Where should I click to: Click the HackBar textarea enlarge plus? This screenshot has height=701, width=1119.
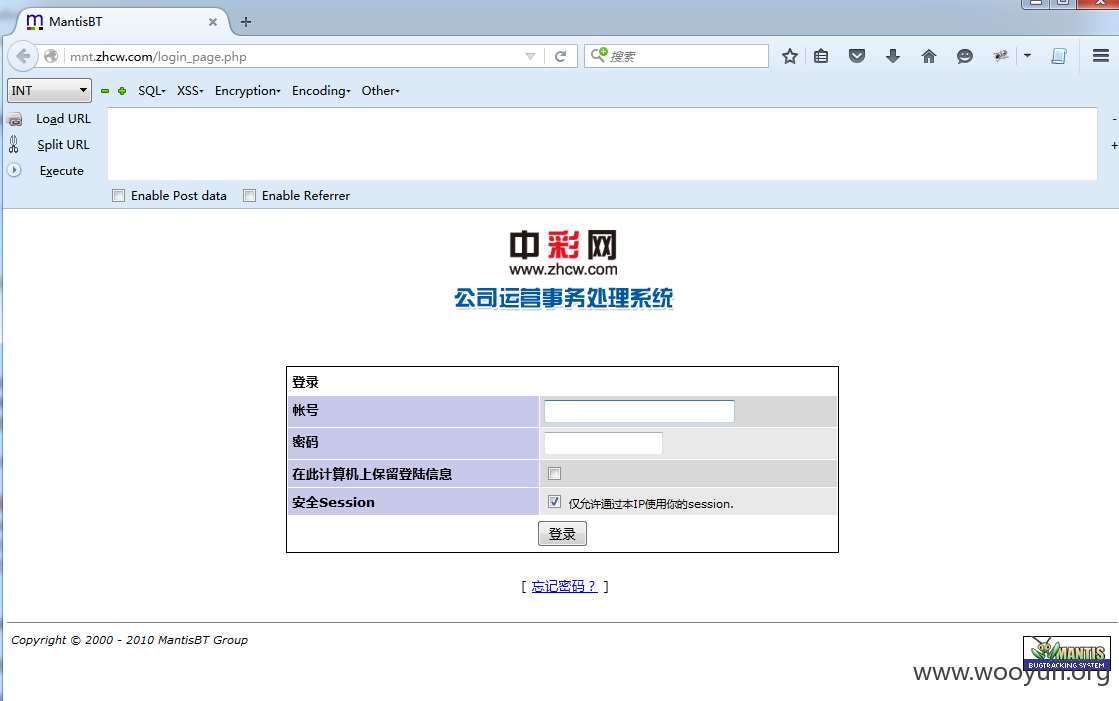coord(1114,146)
